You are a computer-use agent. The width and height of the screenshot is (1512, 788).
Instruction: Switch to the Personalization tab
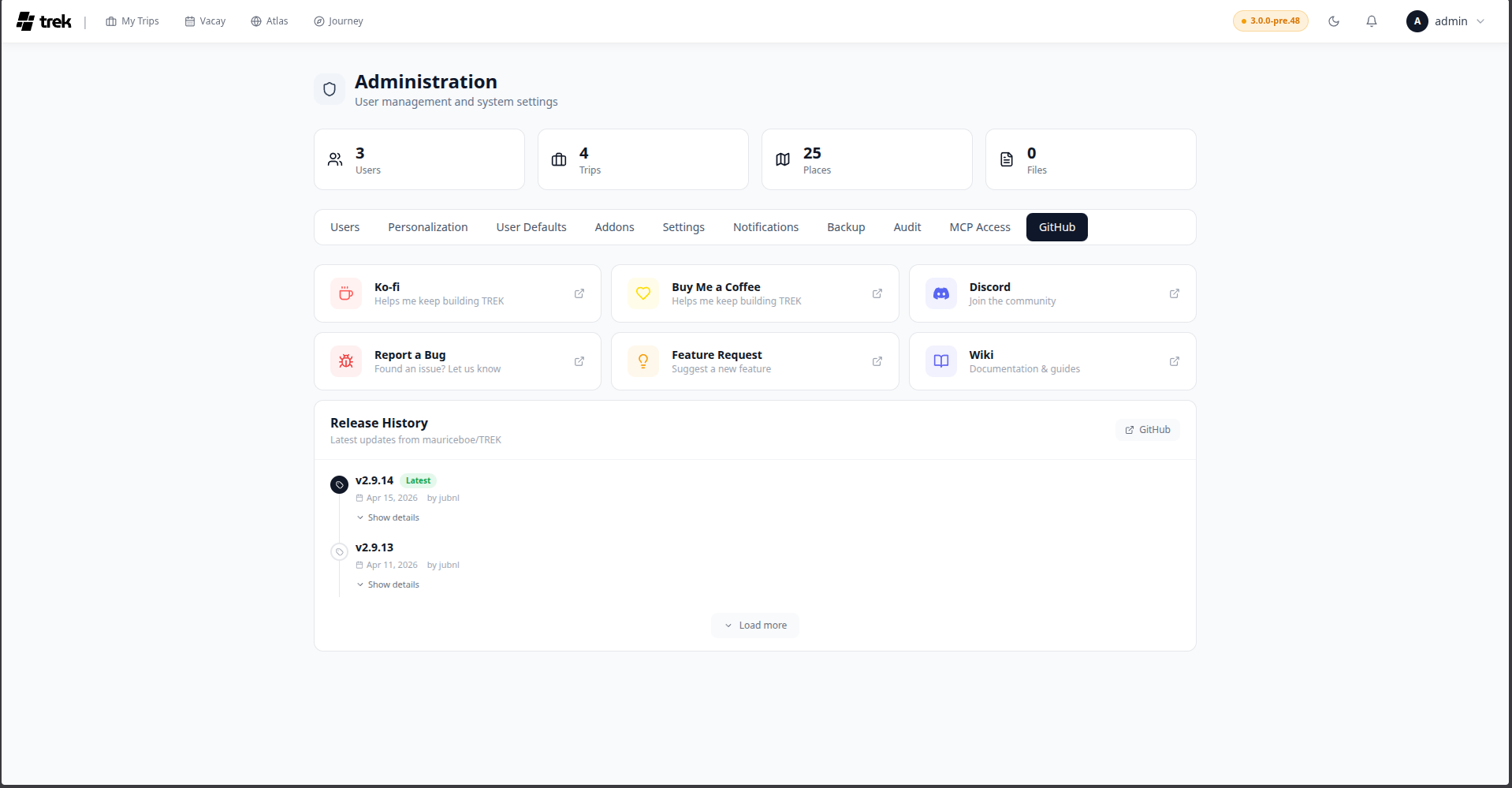tap(428, 227)
